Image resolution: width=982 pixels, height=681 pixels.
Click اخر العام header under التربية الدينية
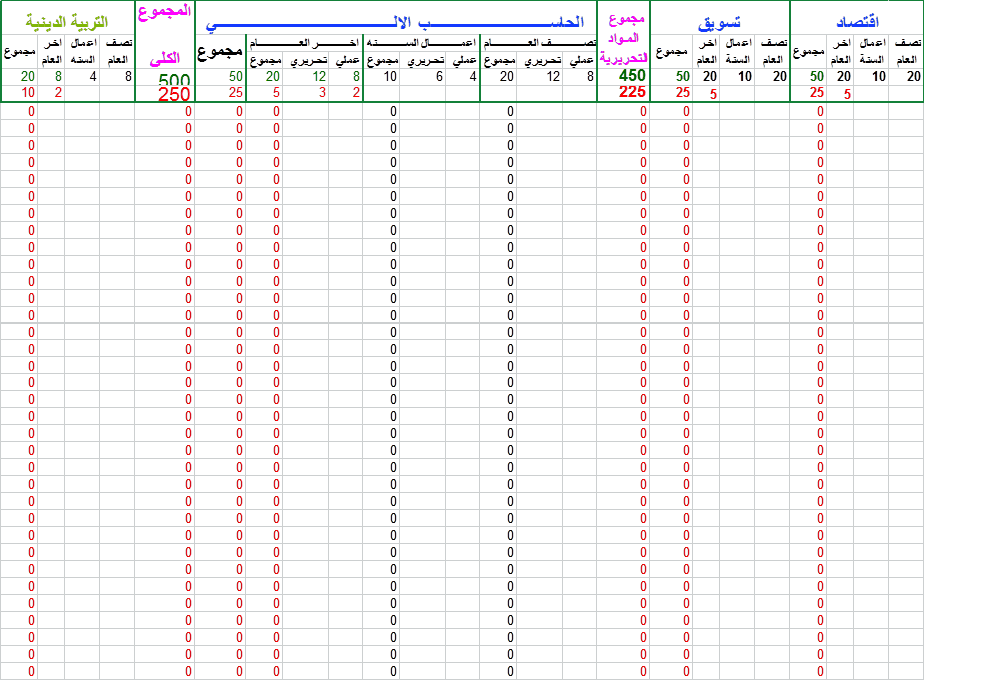51,51
